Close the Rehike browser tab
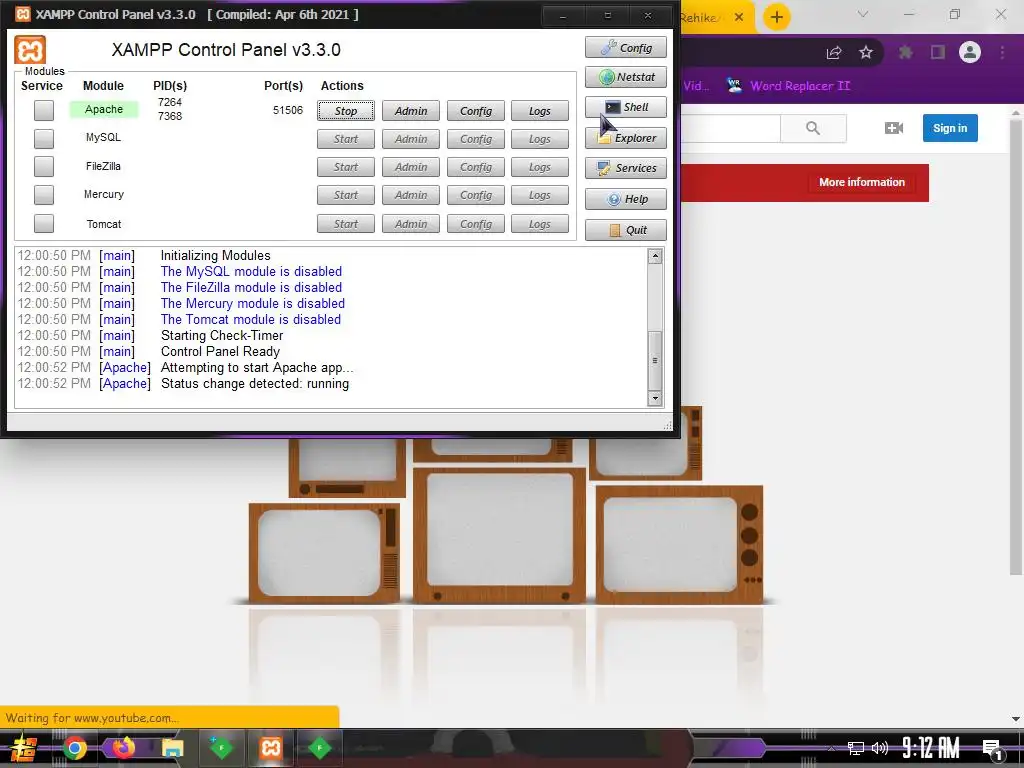The image size is (1024, 768). coord(739,18)
